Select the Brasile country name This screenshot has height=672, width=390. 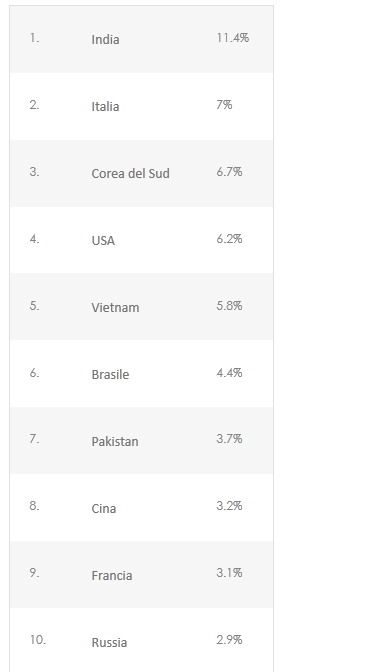pyautogui.click(x=110, y=375)
